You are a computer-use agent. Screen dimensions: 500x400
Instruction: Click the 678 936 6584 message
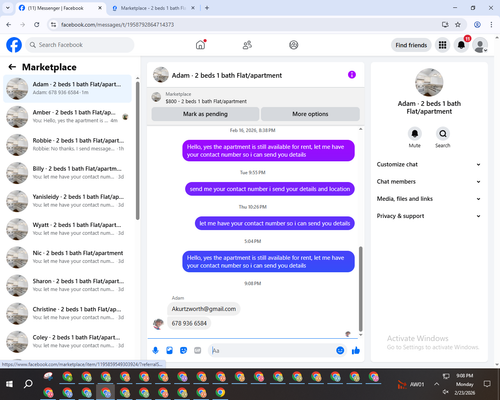click(189, 323)
